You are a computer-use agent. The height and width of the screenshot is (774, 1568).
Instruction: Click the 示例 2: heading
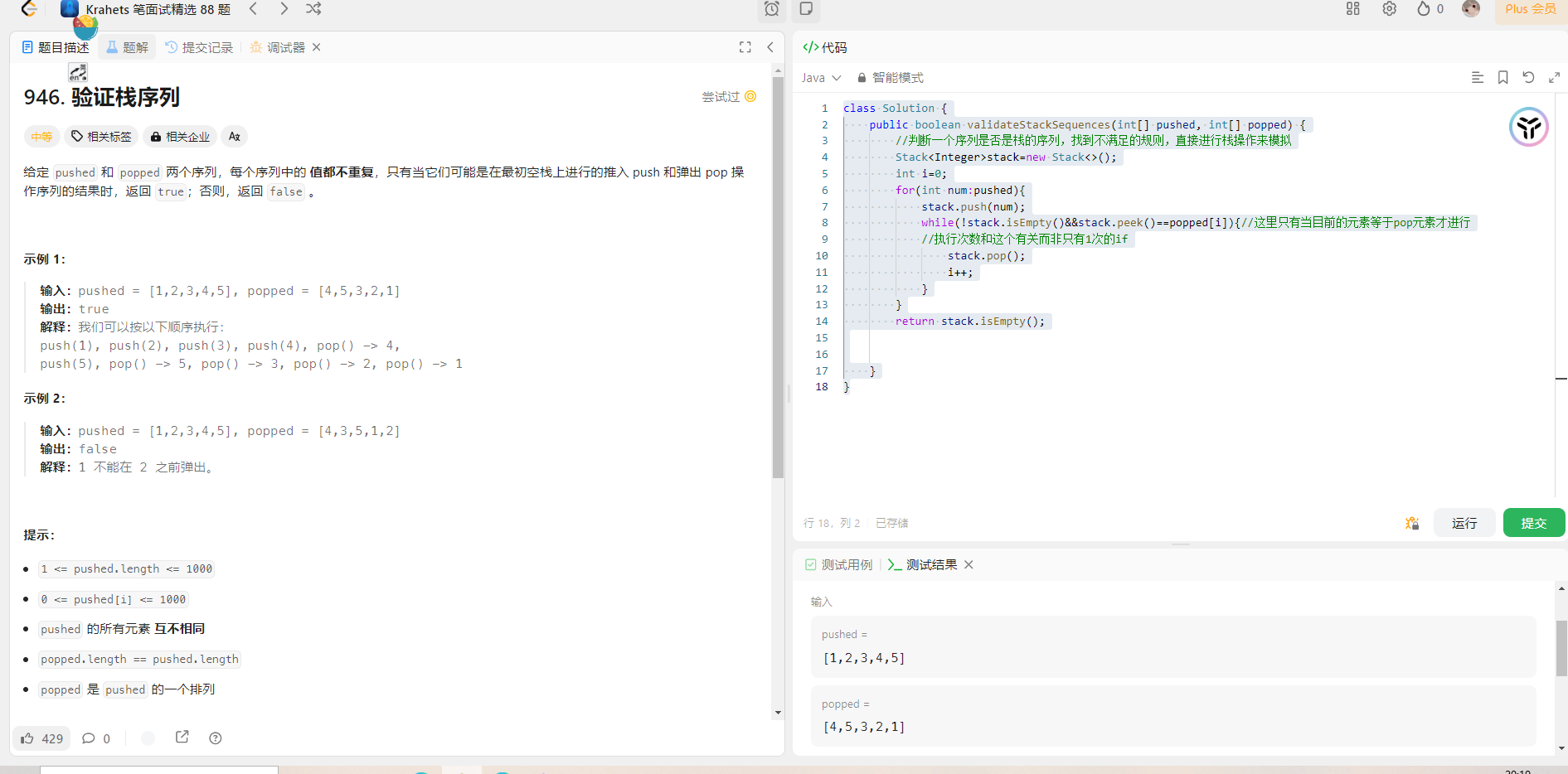(x=45, y=399)
